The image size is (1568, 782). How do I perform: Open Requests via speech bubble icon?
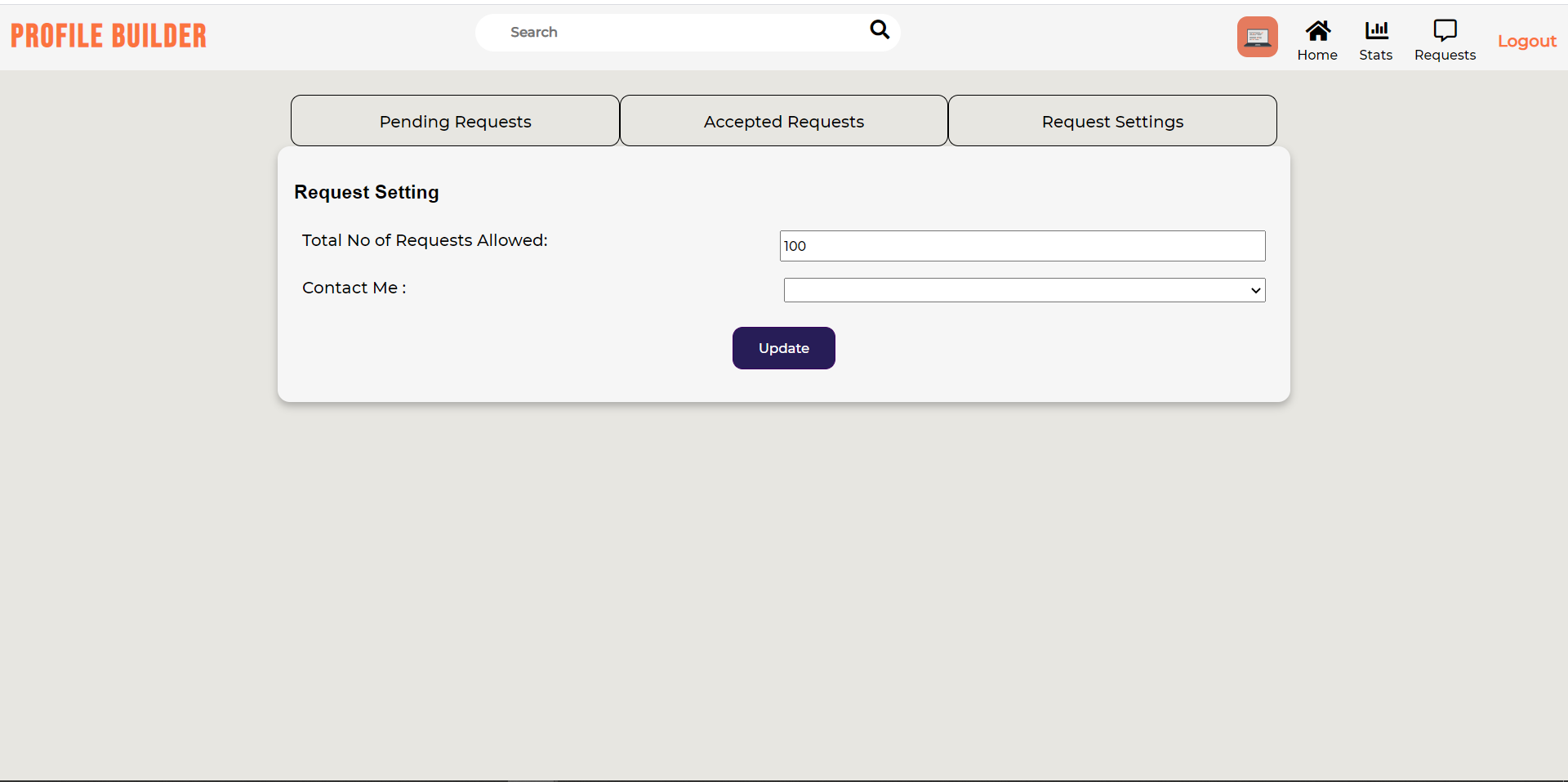1445,29
